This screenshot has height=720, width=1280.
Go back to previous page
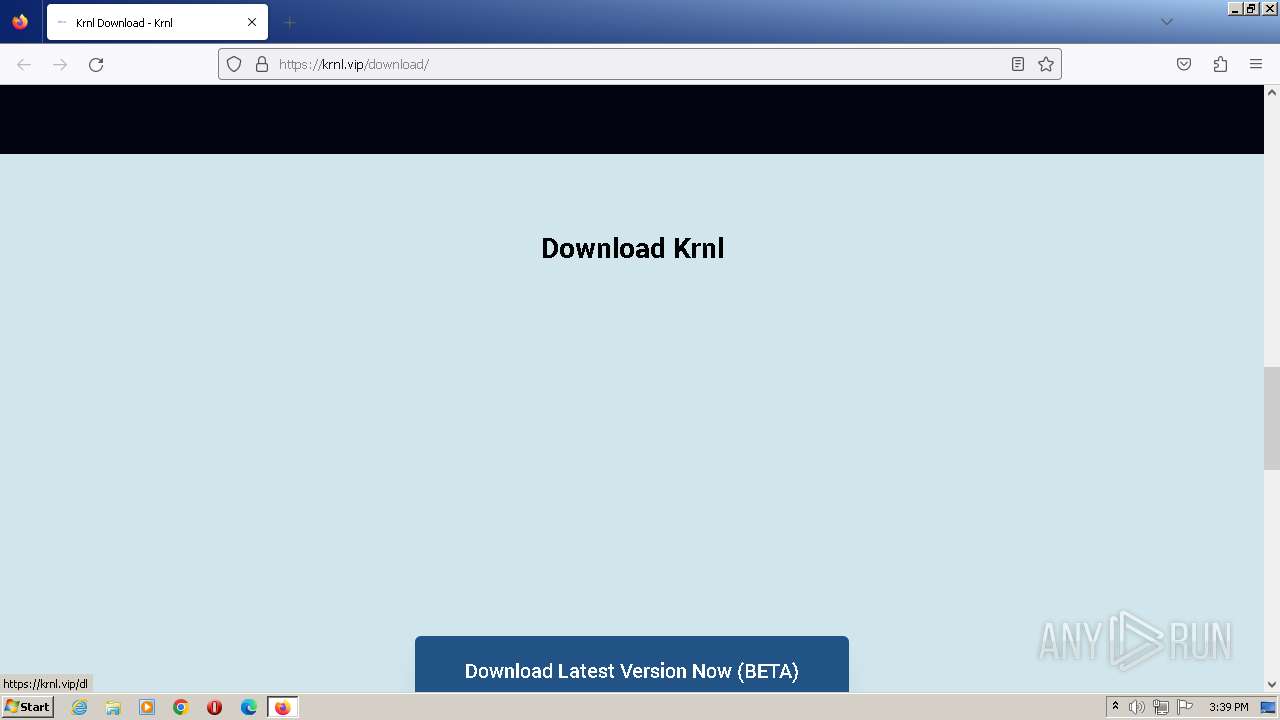coord(24,64)
